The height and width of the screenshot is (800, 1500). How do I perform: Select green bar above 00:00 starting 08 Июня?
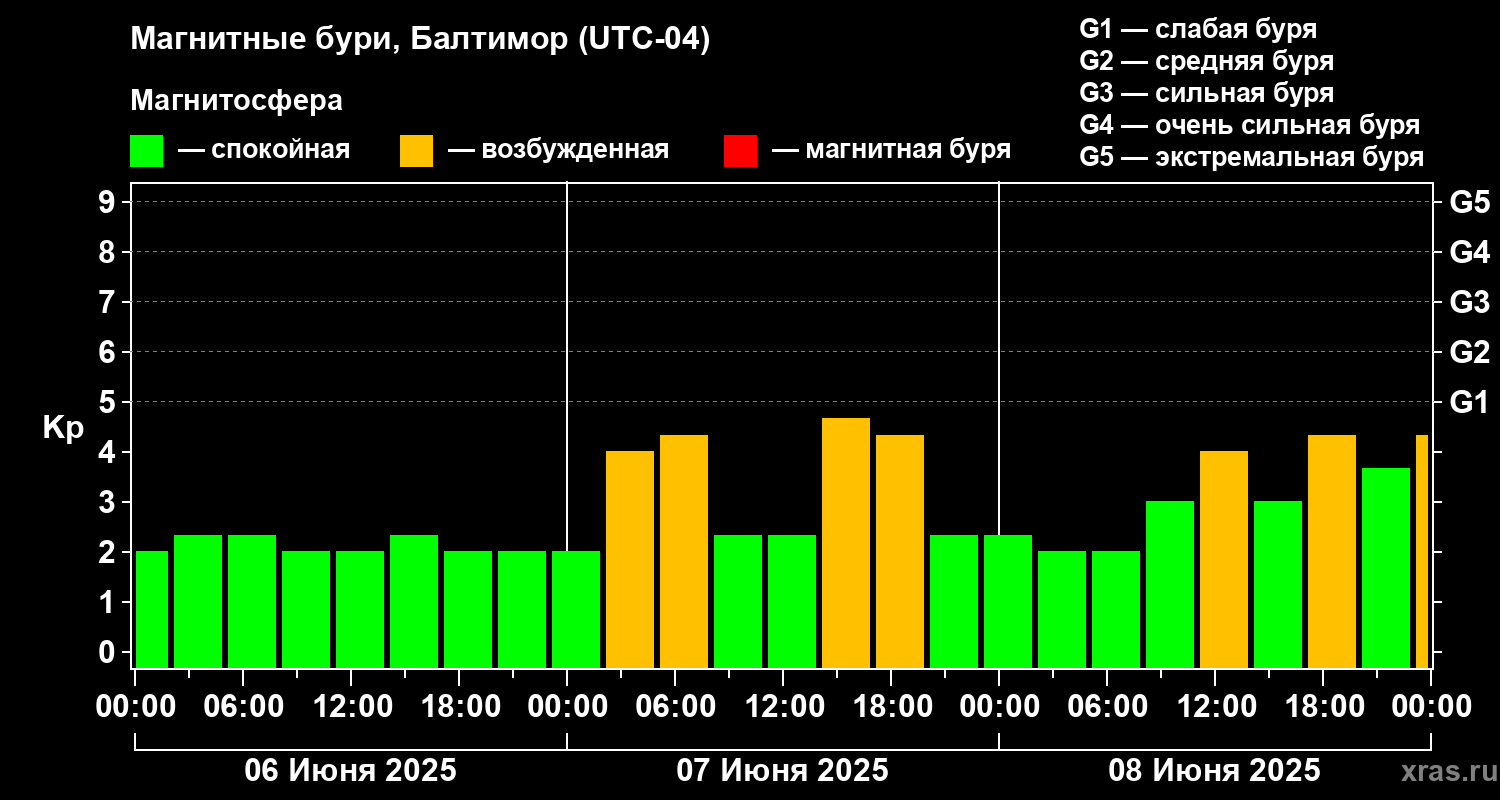1008,601
